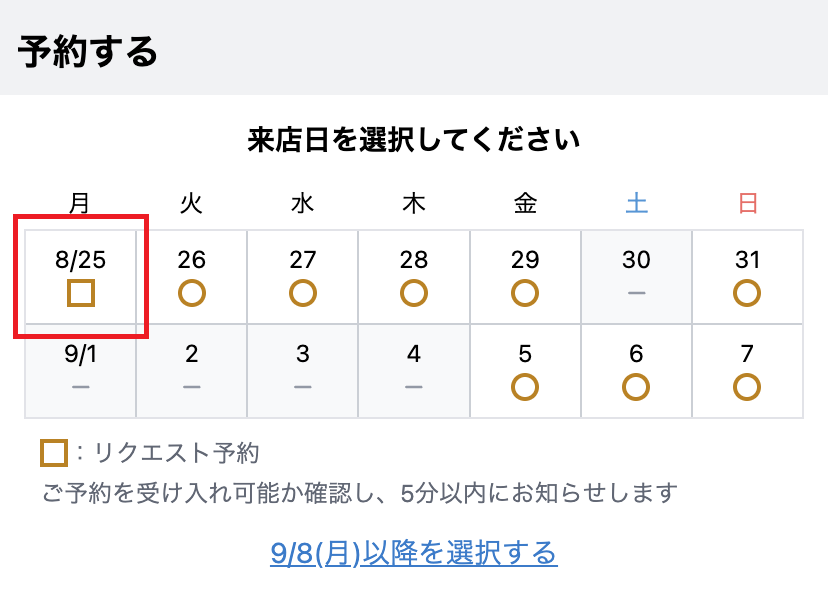Image resolution: width=828 pixels, height=598 pixels.
Task: Click the availability circle for September 7
Action: coord(747,387)
